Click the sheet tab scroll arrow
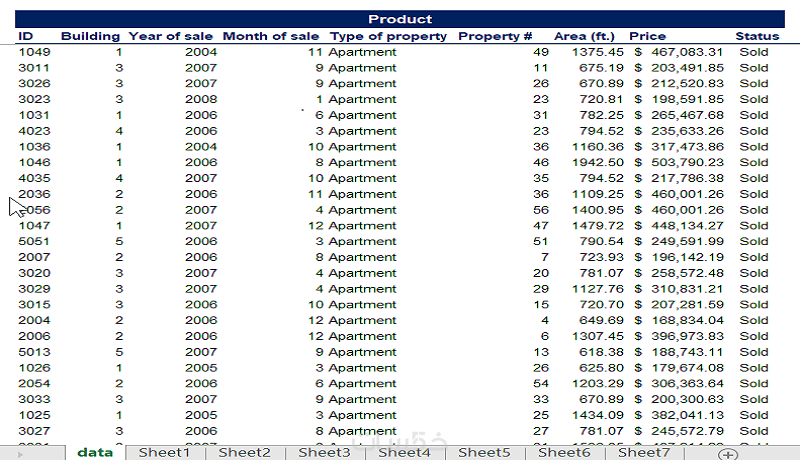 (x=20, y=454)
